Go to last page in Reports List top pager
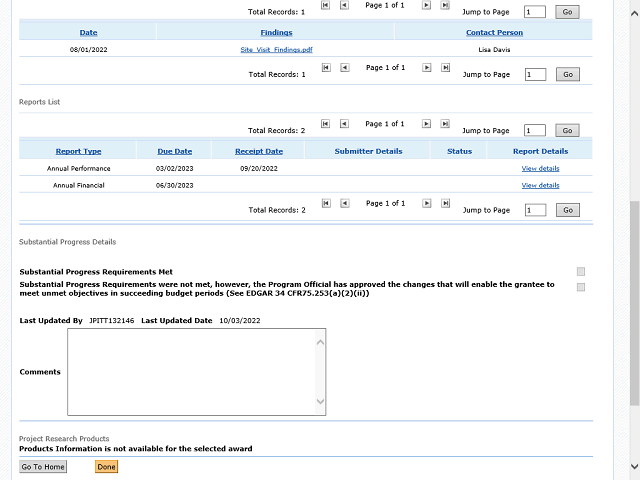 click(x=445, y=124)
